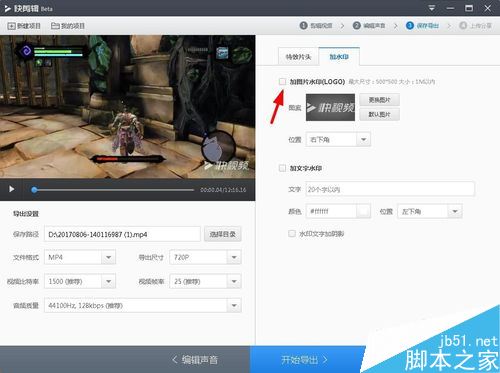Close the 快剪辑 window
Image resolution: width=500 pixels, height=373 pixels.
[487, 8]
